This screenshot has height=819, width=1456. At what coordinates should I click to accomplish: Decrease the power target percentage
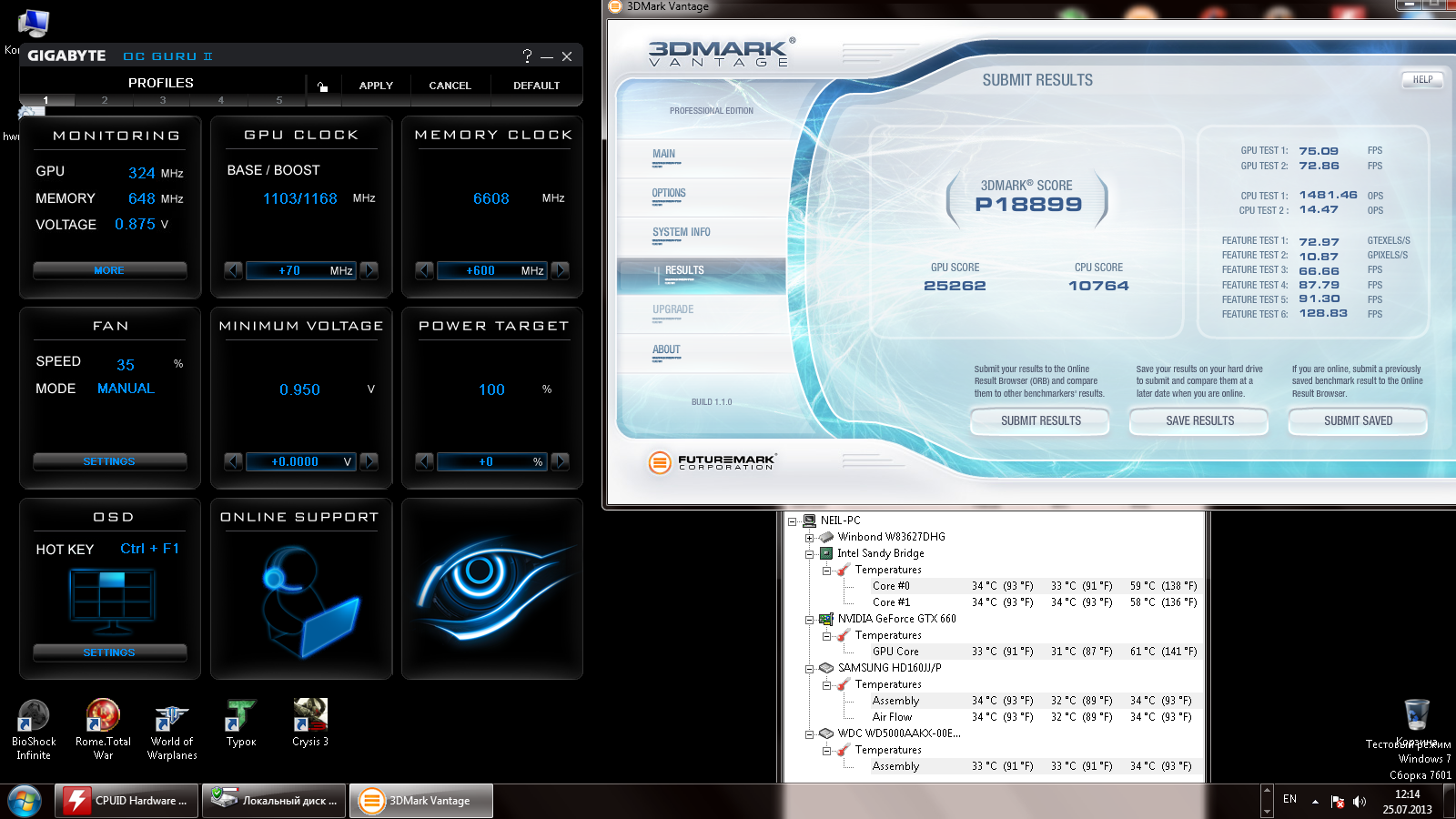coord(425,461)
